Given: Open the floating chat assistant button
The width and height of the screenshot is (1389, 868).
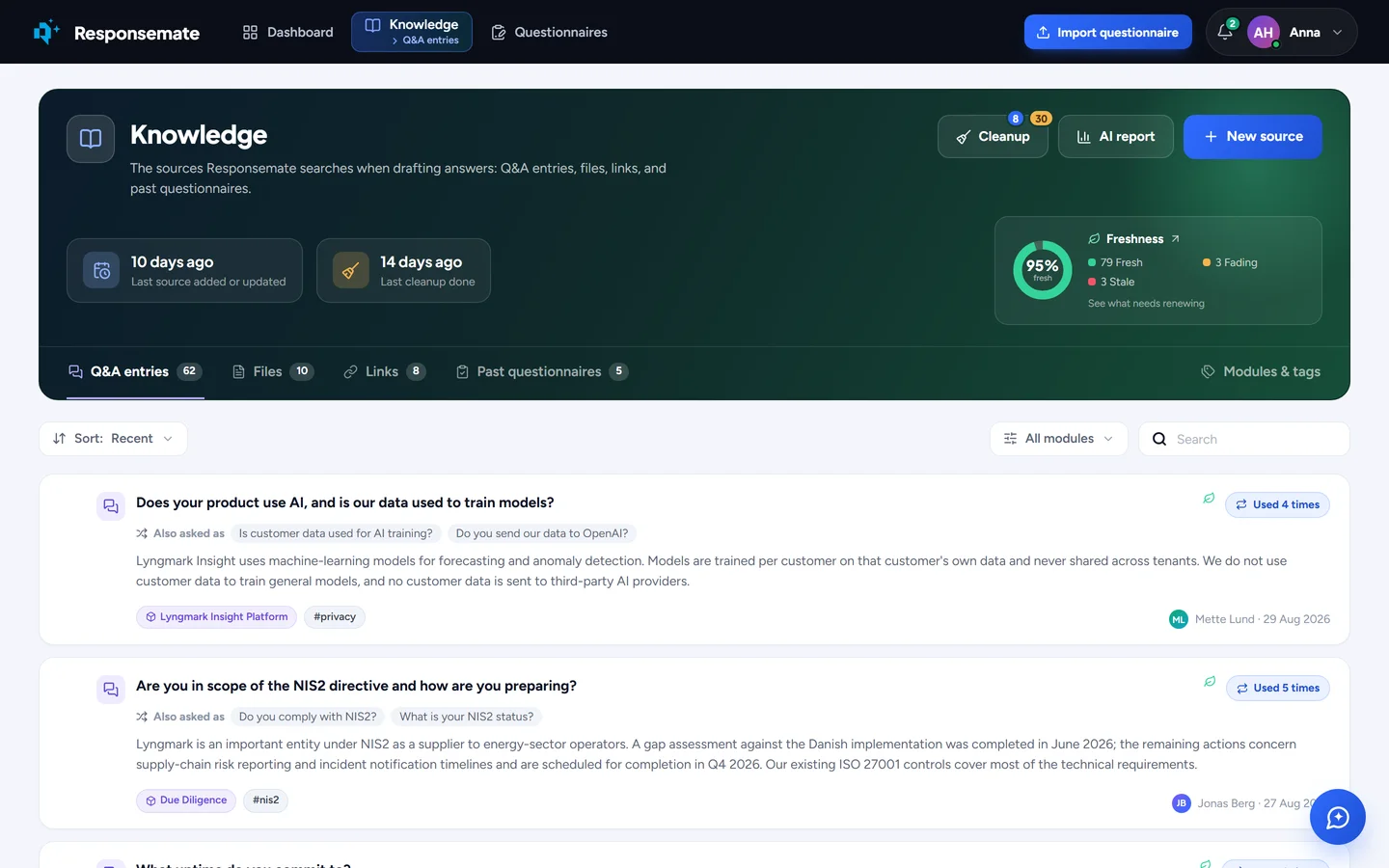Looking at the screenshot, I should pos(1337,818).
